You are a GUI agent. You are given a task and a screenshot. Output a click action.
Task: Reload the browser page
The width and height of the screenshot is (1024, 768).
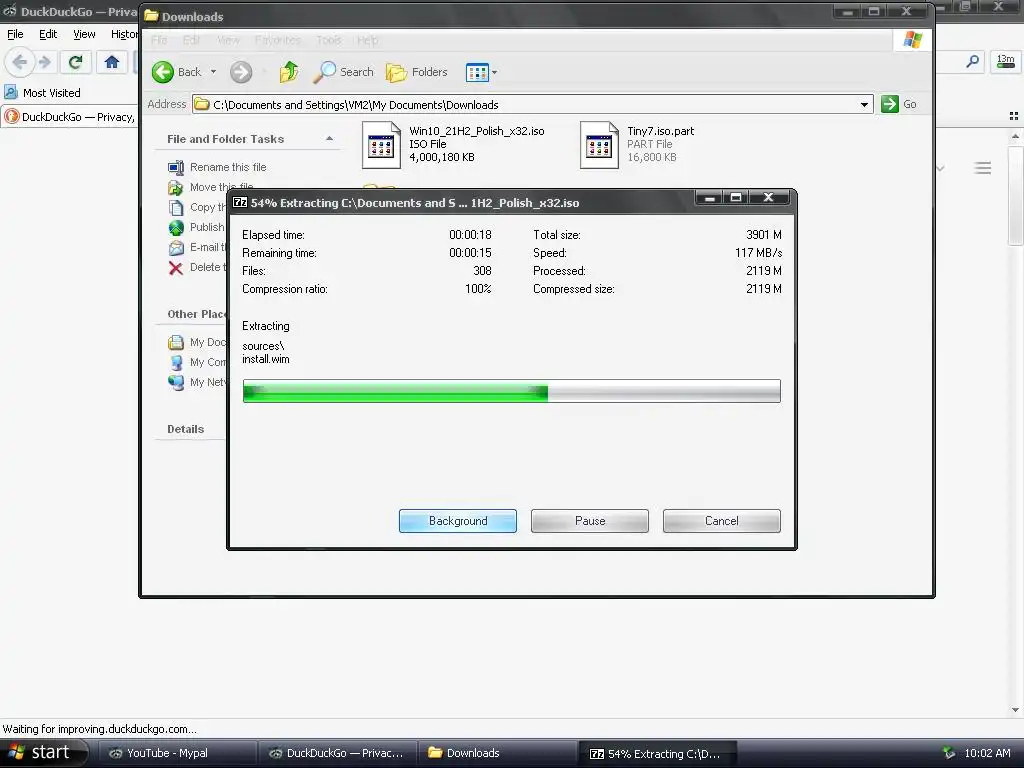(x=75, y=62)
